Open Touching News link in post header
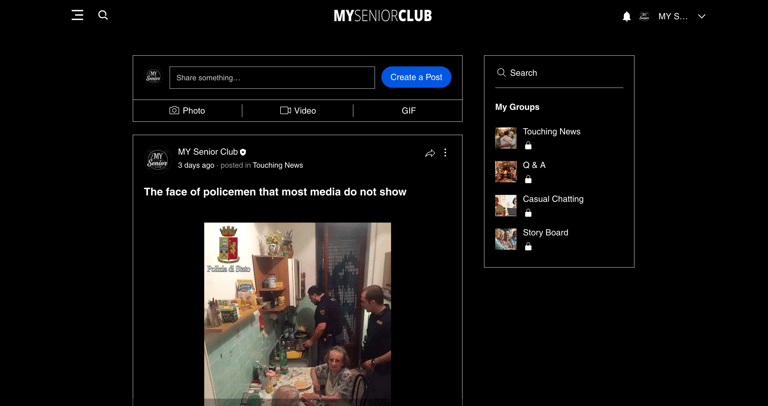The width and height of the screenshot is (768, 406). [x=278, y=166]
